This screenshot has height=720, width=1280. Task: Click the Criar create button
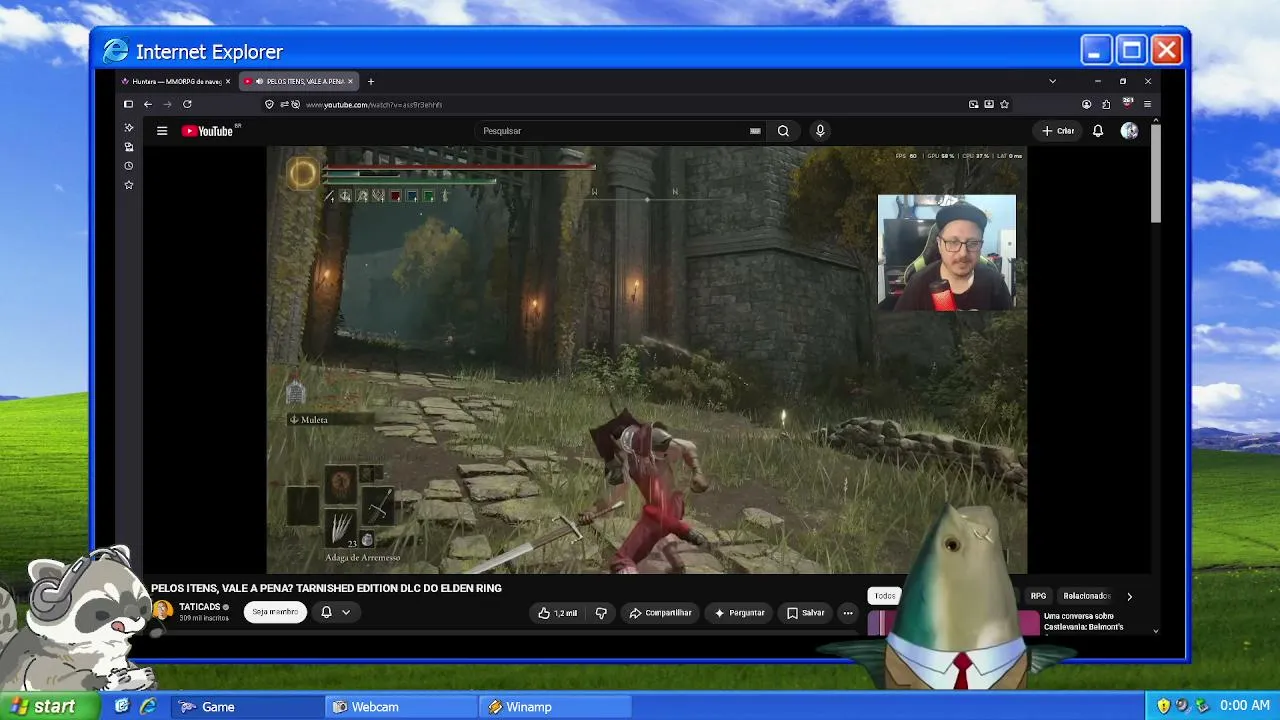[x=1058, y=131]
